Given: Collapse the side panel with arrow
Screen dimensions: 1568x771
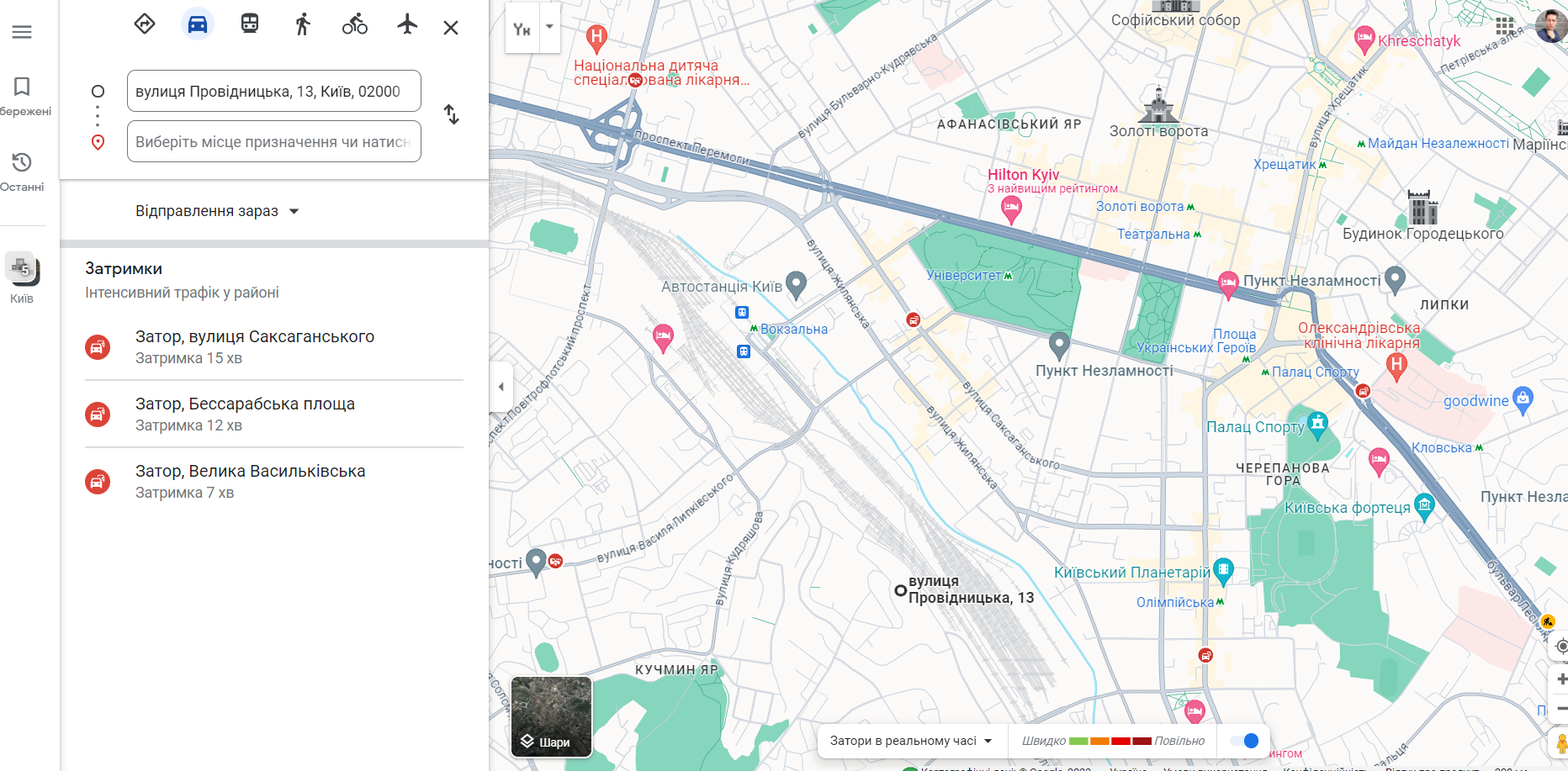Looking at the screenshot, I should point(501,387).
